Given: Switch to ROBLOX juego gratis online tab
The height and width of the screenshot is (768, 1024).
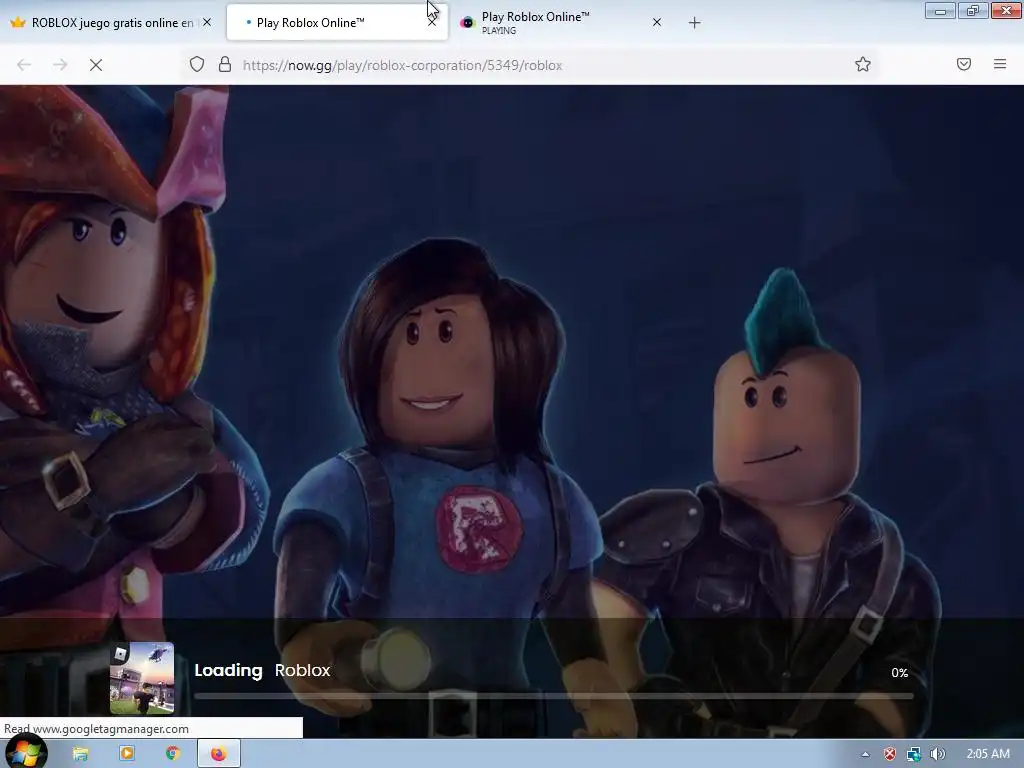Looking at the screenshot, I should pyautogui.click(x=111, y=22).
